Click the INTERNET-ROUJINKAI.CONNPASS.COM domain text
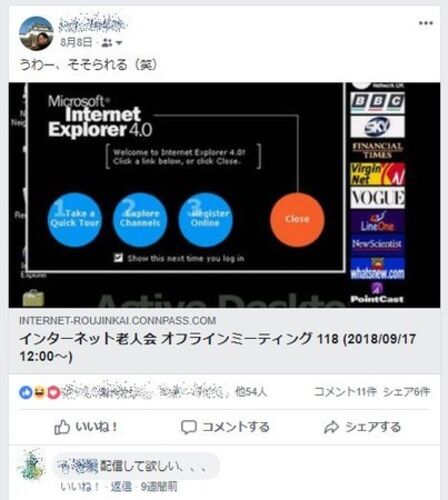 coord(117,321)
